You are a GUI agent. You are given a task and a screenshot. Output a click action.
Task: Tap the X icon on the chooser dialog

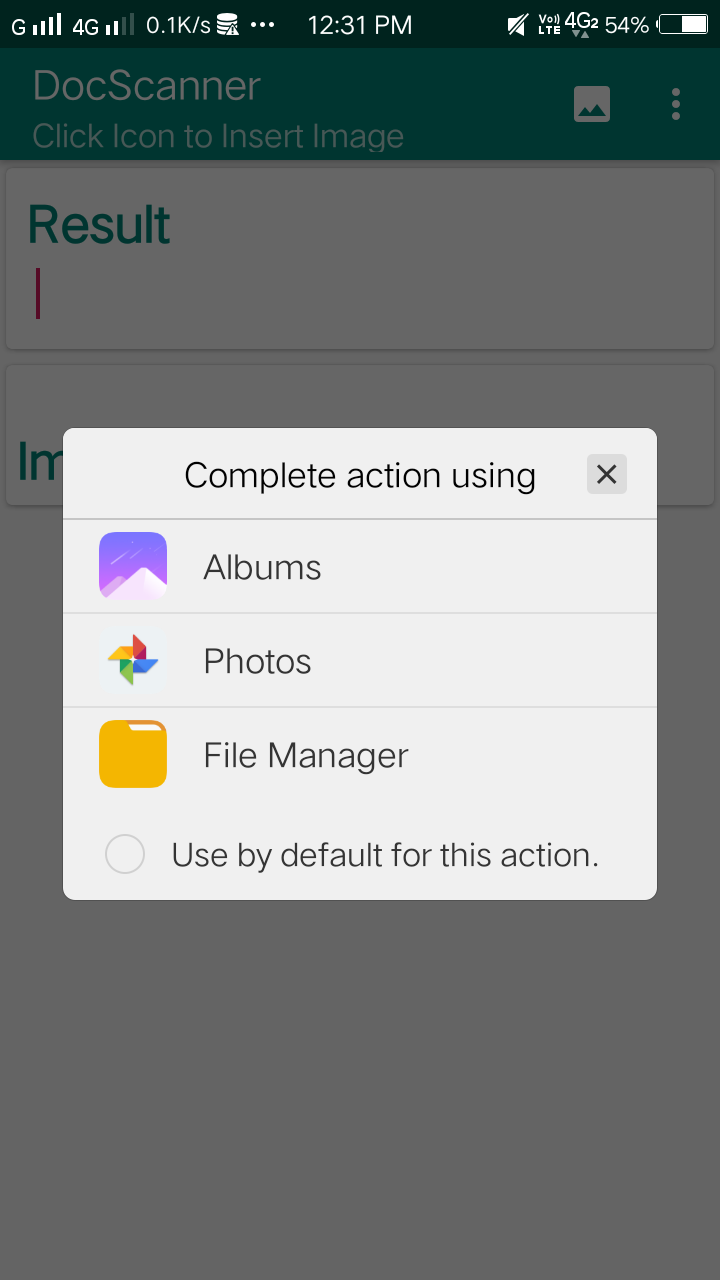click(x=606, y=474)
